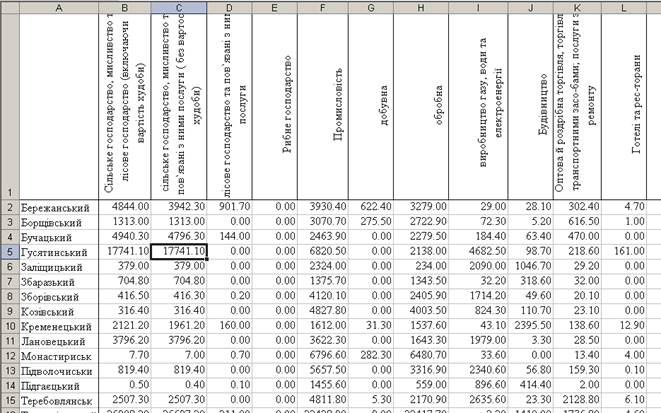The image size is (661, 413).
Task: Select column I header
Action: click(x=478, y=8)
